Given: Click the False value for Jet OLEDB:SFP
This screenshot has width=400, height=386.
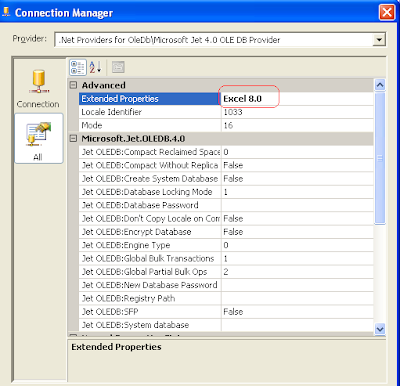Looking at the screenshot, I should tap(297, 312).
